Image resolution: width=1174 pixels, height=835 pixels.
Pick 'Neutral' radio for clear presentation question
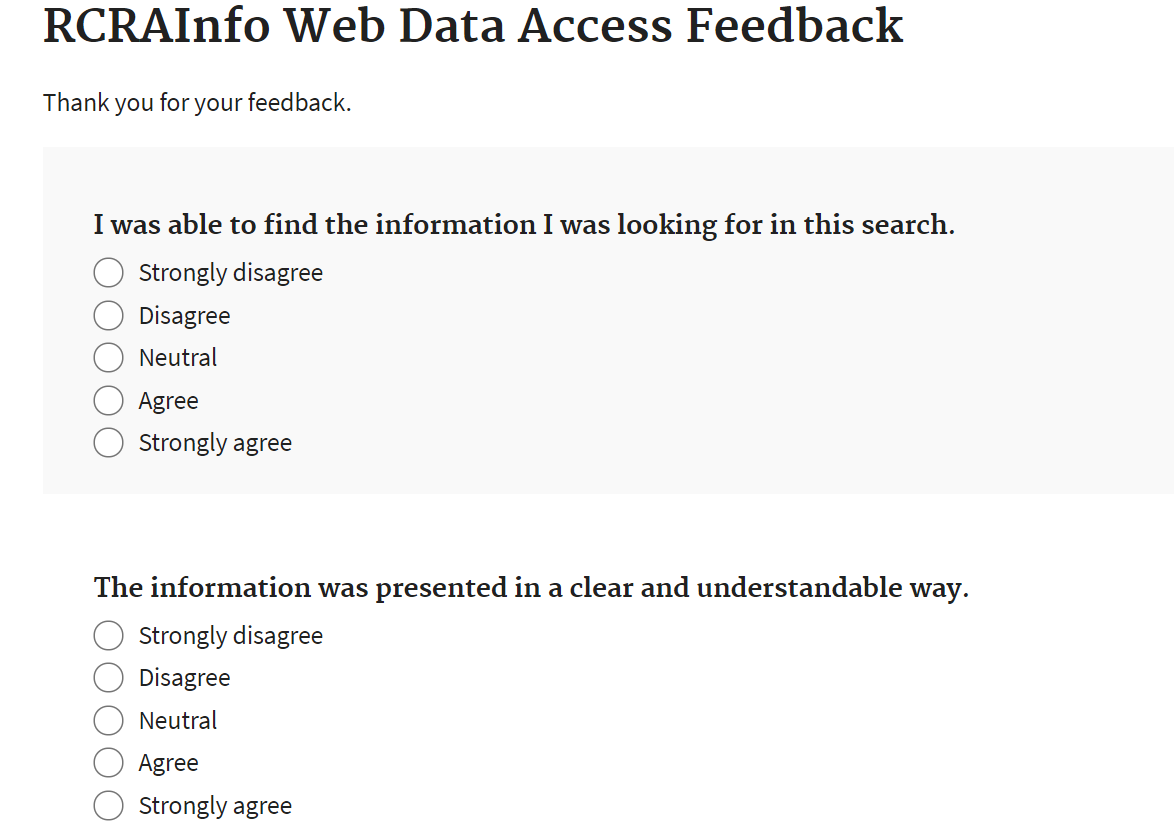click(x=108, y=720)
